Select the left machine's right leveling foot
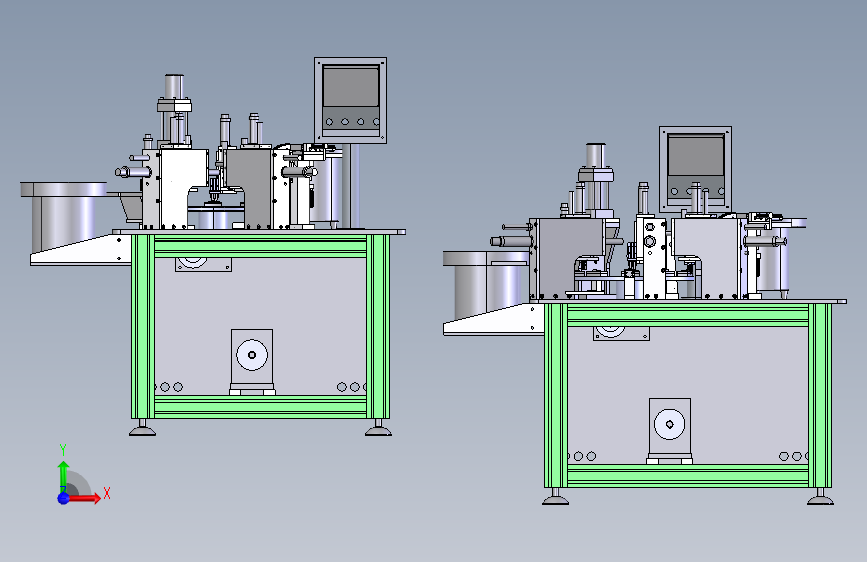 (x=379, y=428)
